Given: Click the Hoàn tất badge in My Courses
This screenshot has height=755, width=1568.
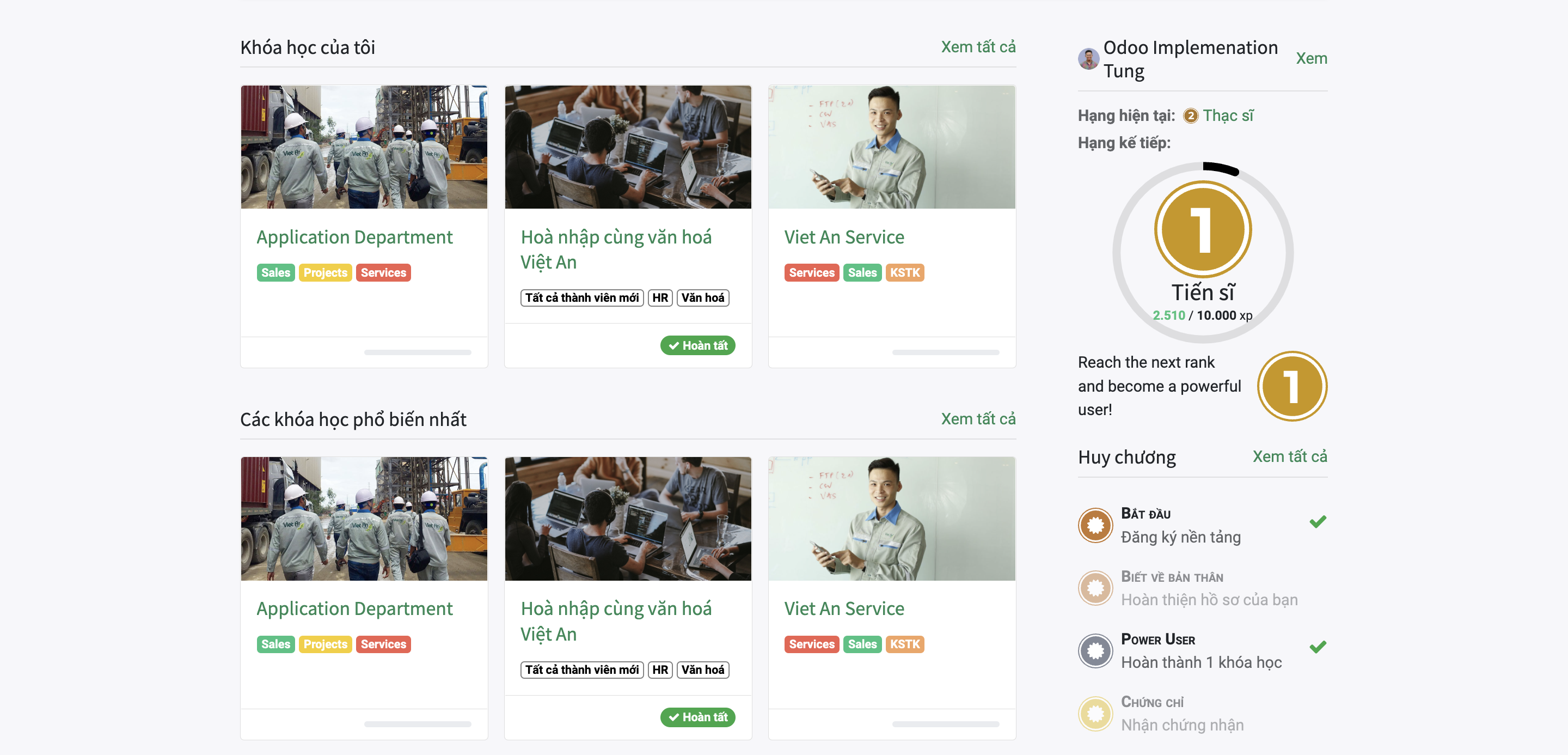Looking at the screenshot, I should 697,345.
